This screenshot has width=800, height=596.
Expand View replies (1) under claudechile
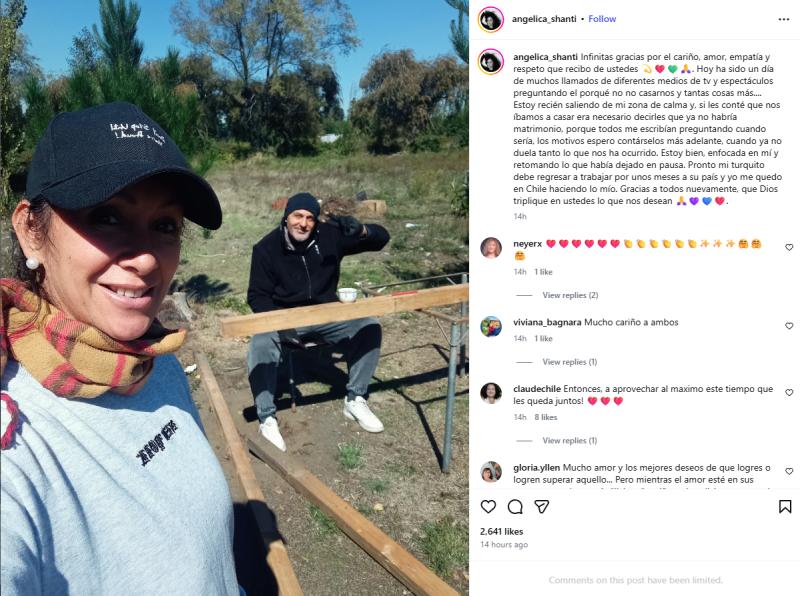[569, 440]
